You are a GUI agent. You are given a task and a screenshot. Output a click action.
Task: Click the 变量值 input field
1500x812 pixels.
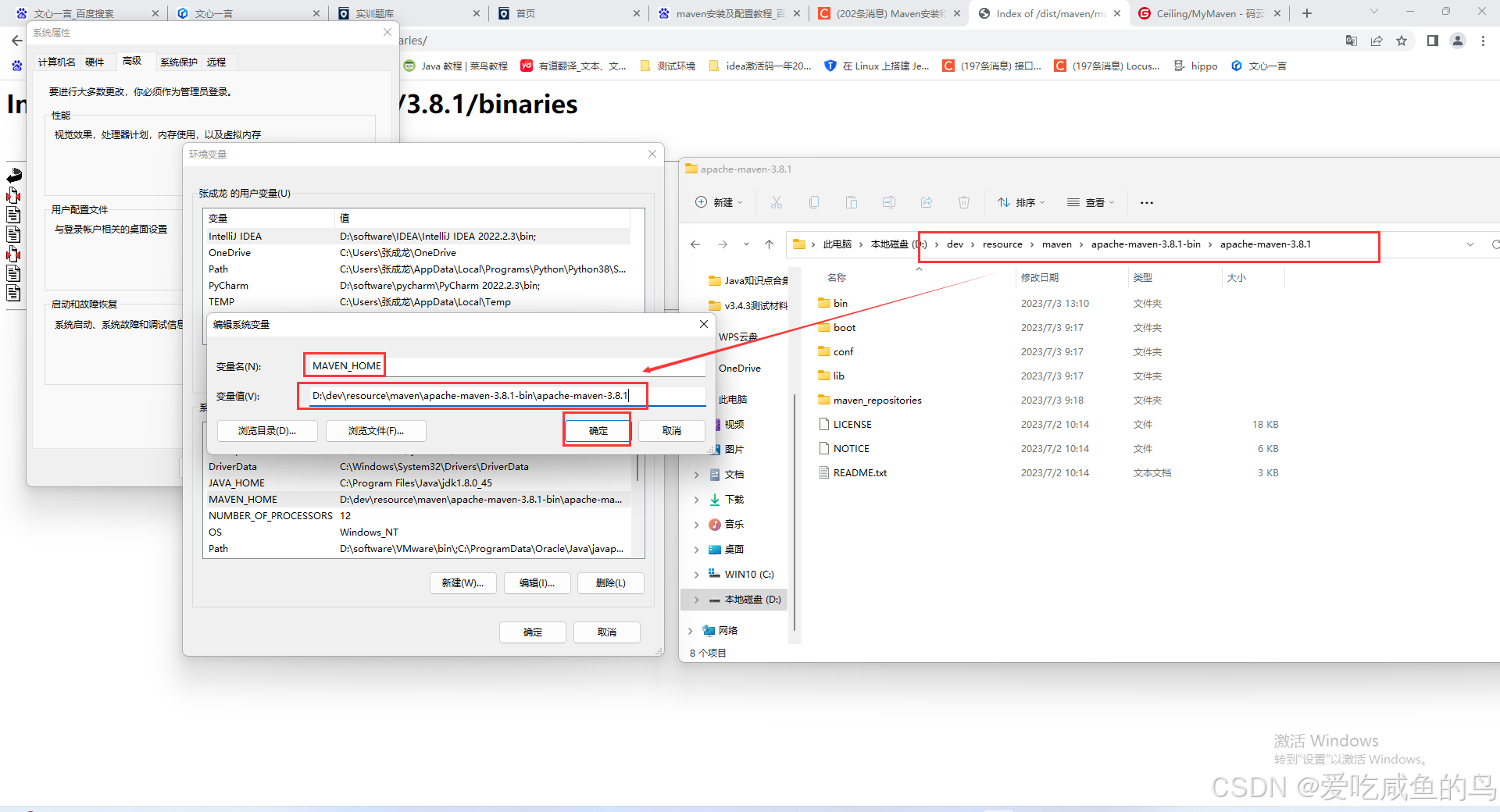click(506, 396)
